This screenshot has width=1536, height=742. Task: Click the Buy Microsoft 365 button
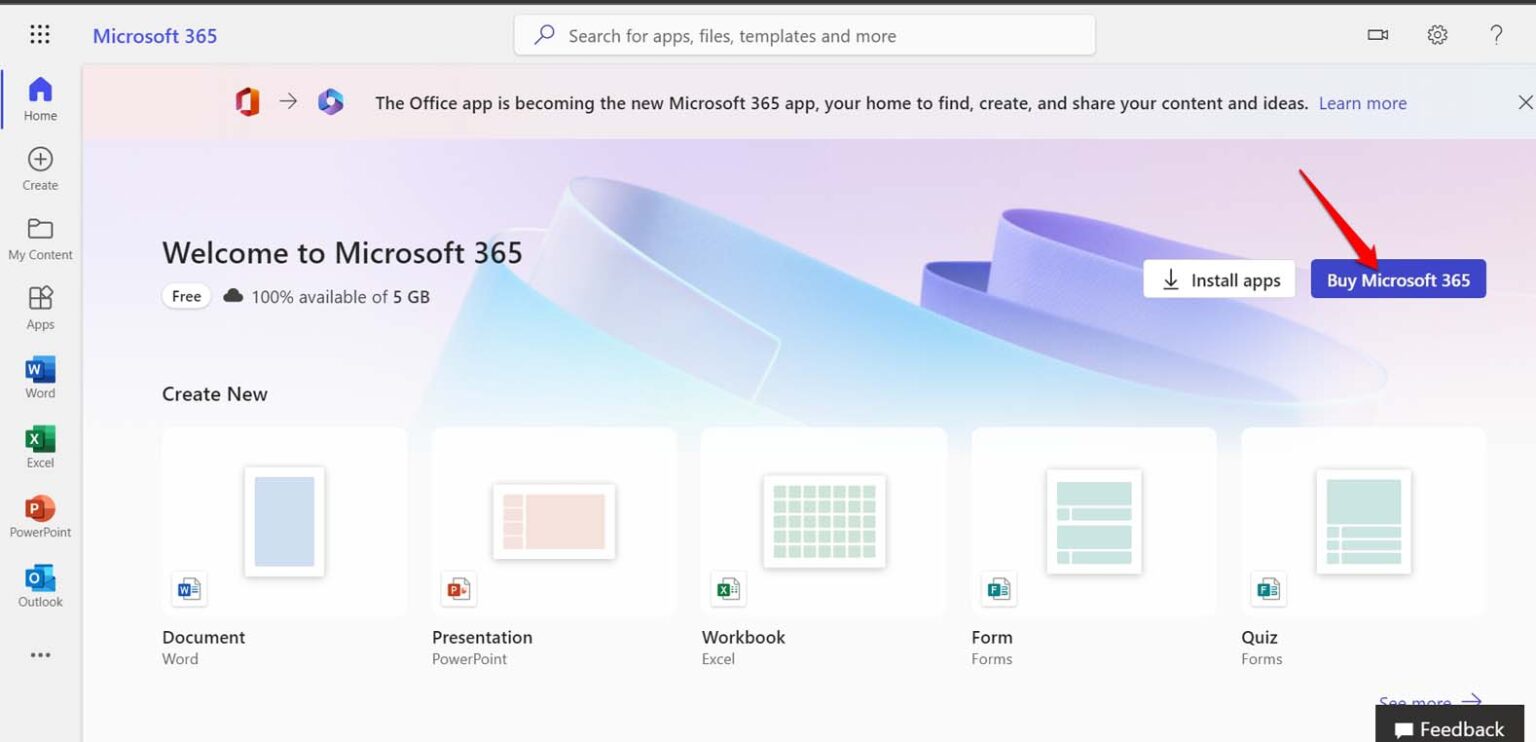1397,280
